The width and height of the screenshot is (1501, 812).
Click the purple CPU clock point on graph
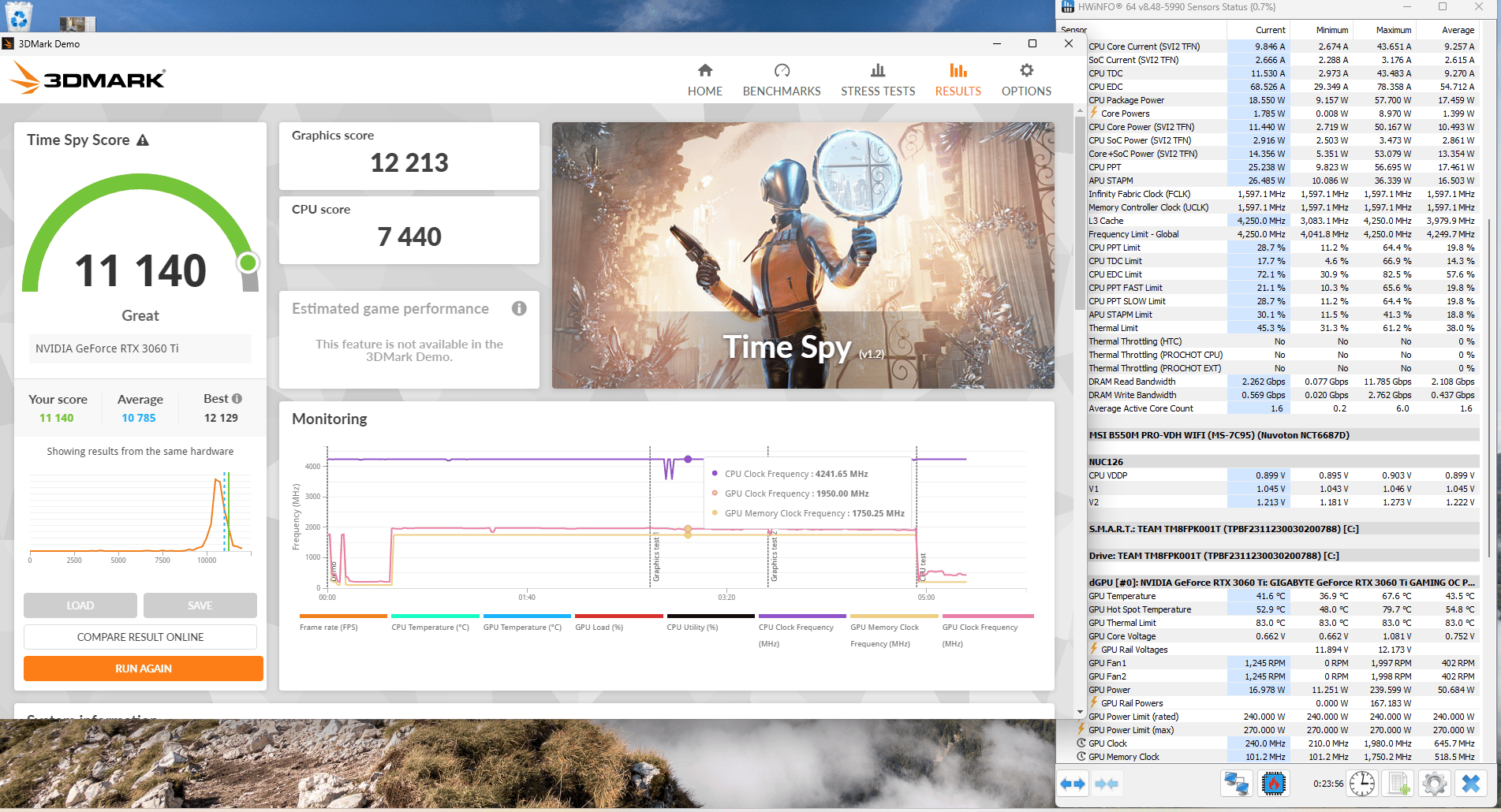(x=688, y=459)
